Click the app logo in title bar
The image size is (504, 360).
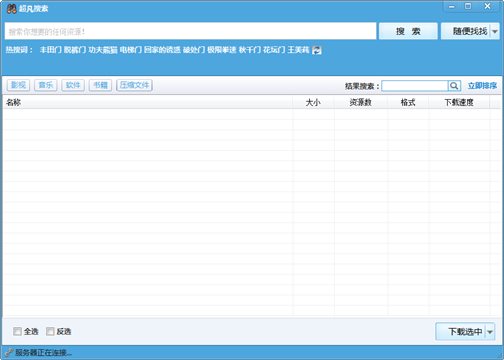click(12, 8)
